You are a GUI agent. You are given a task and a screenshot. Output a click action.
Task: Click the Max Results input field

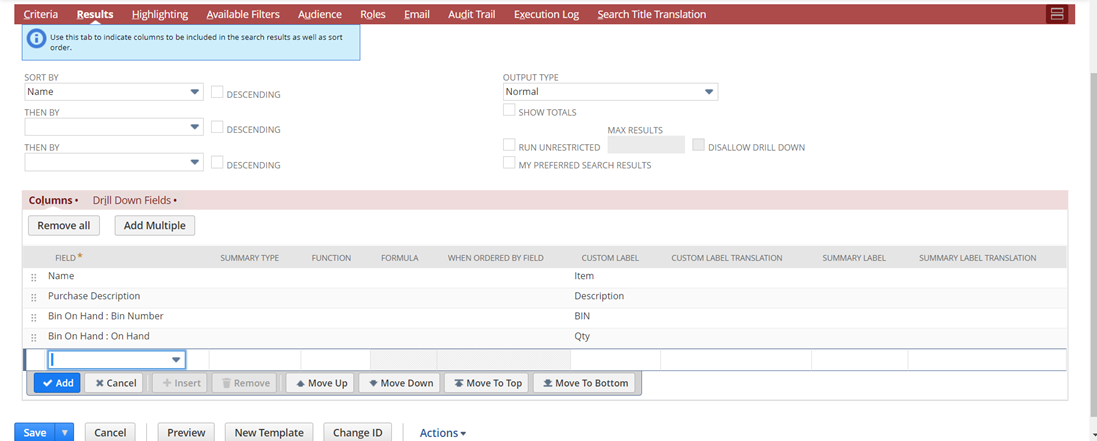point(646,145)
